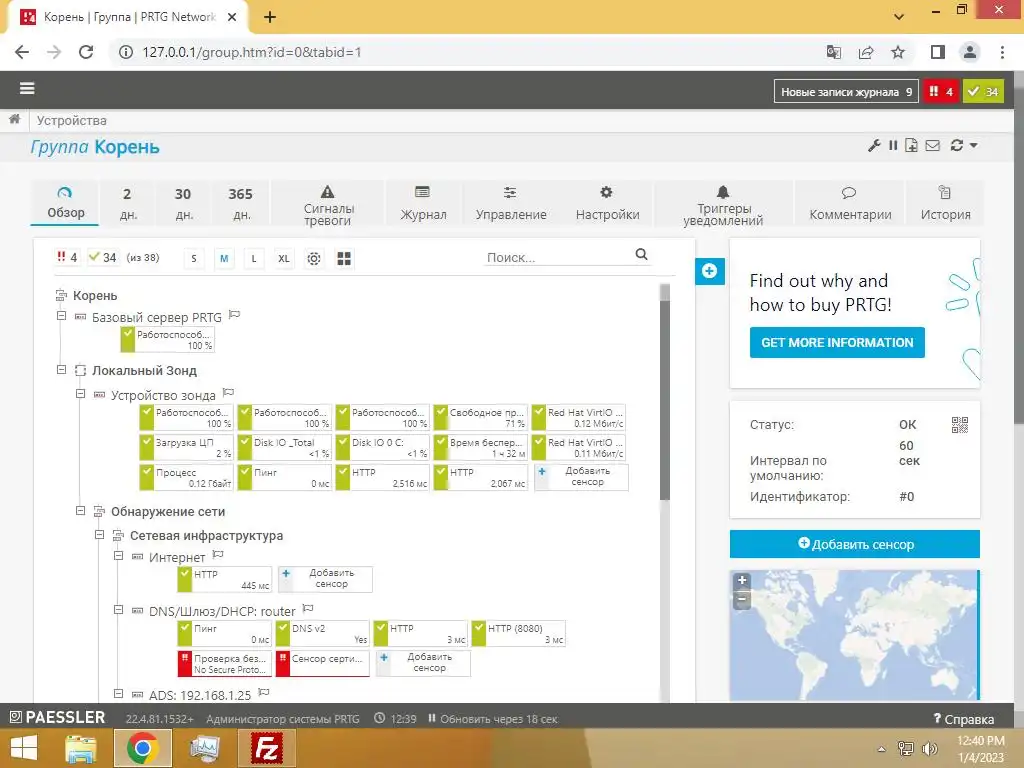Open the Триггеры уведомлений tab
The height and width of the screenshot is (768, 1024).
tap(723, 203)
